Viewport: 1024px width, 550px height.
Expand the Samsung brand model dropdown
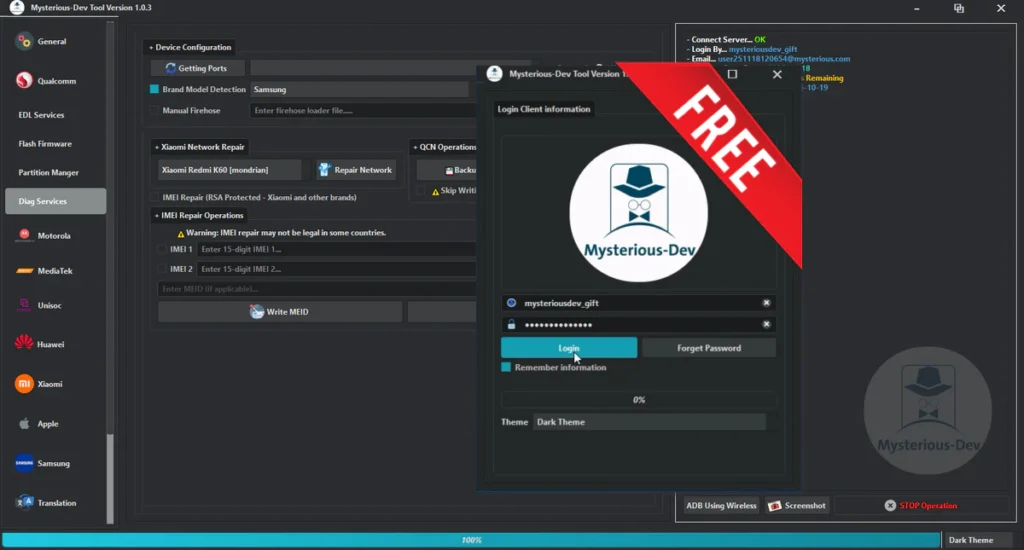358,90
